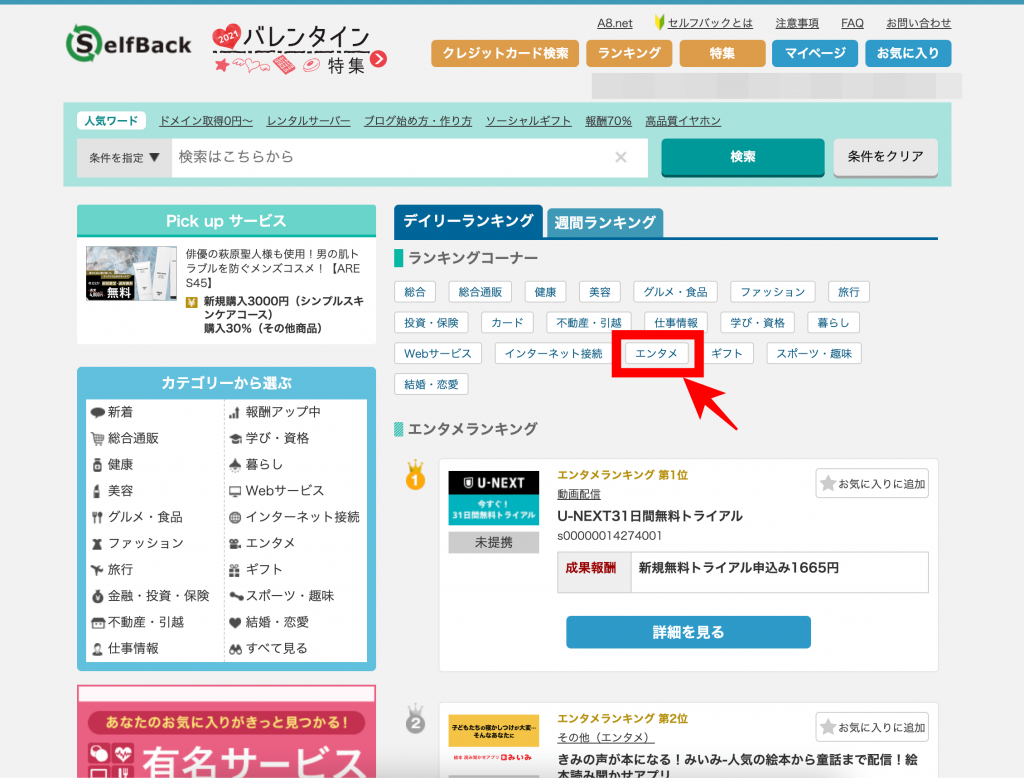Image resolution: width=1024 pixels, height=778 pixels.
Task: Go to マイページ
Action: click(x=815, y=53)
